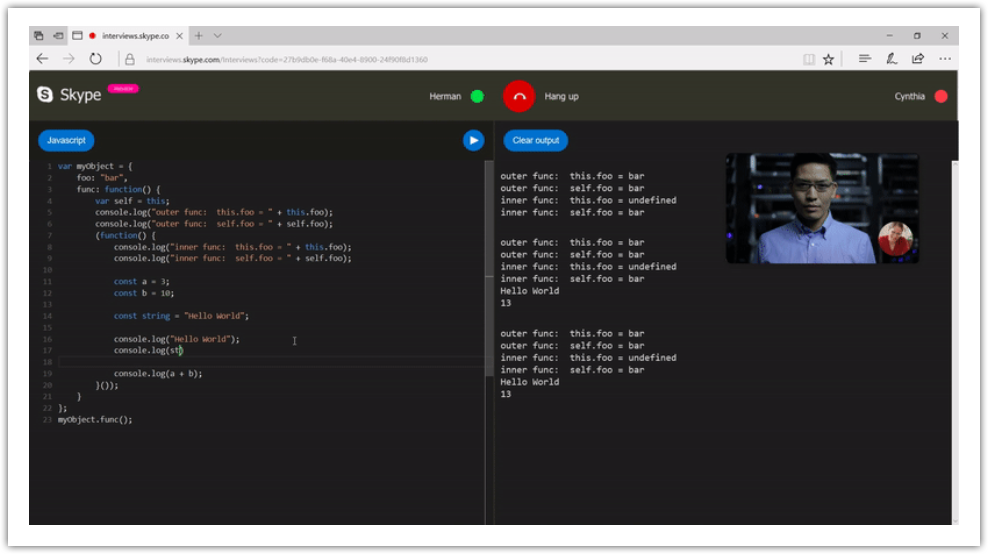Click the browser refresh icon
The image size is (988, 554).
[x=96, y=59]
